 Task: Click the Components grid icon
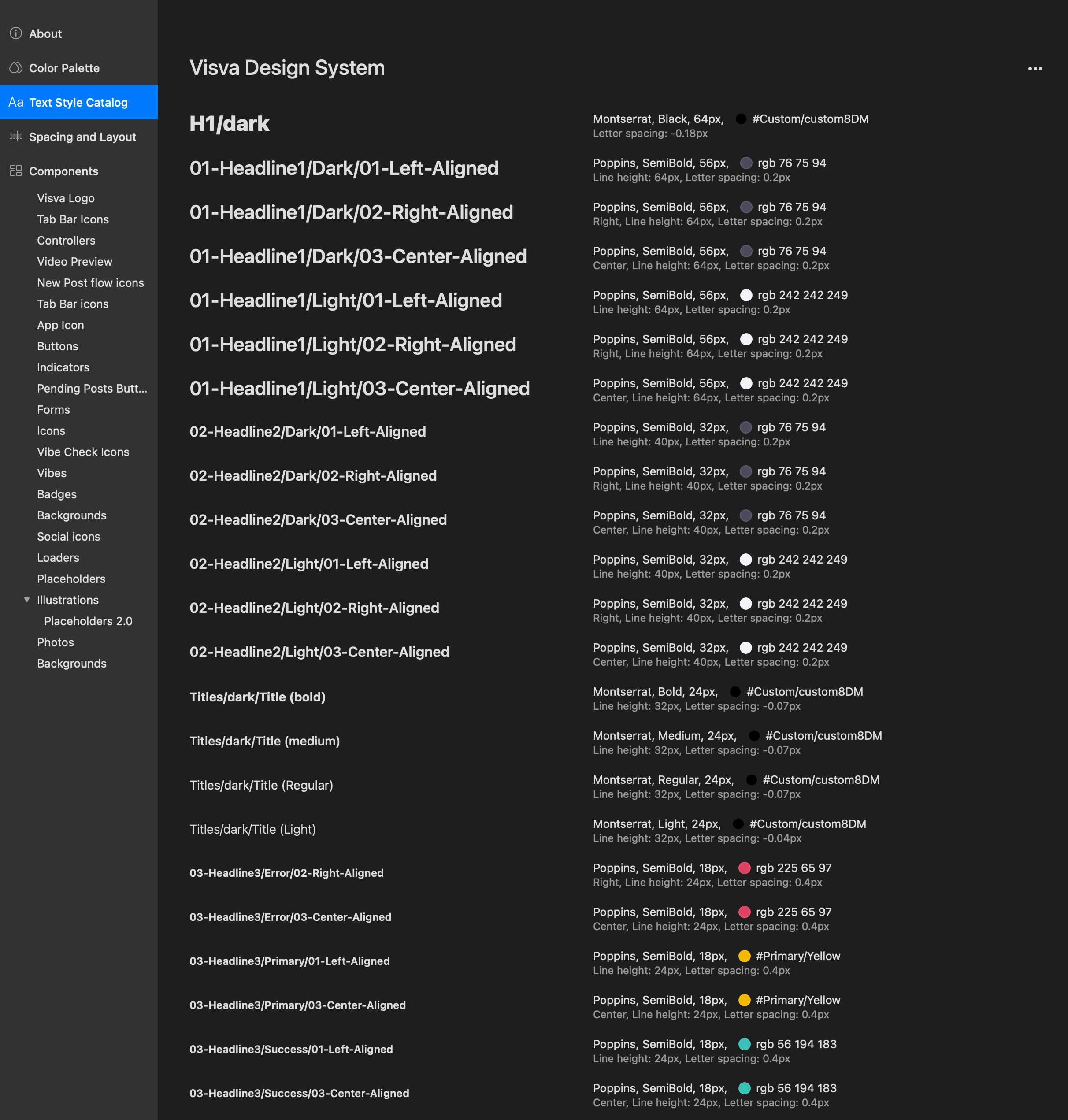(16, 171)
